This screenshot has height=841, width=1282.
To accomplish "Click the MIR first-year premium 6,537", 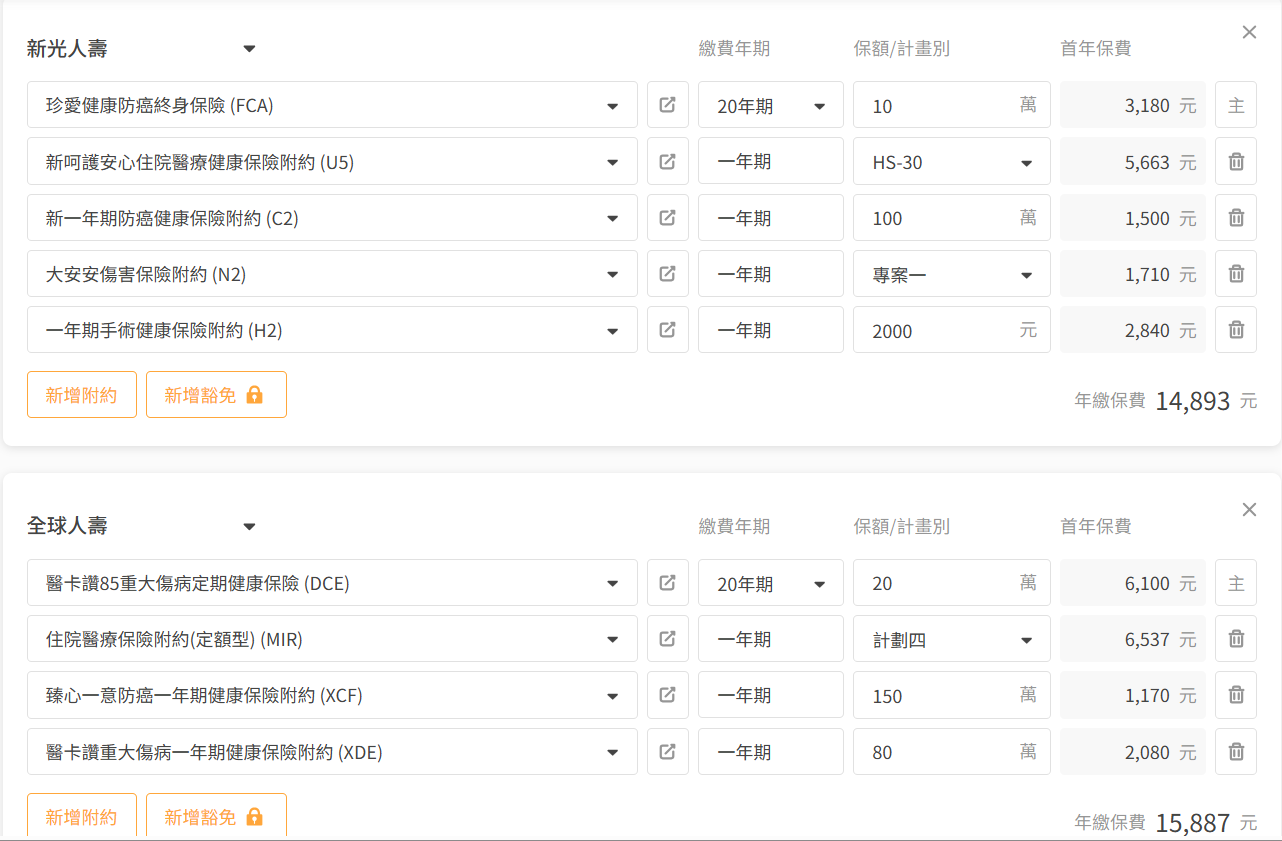I will tap(1133, 639).
